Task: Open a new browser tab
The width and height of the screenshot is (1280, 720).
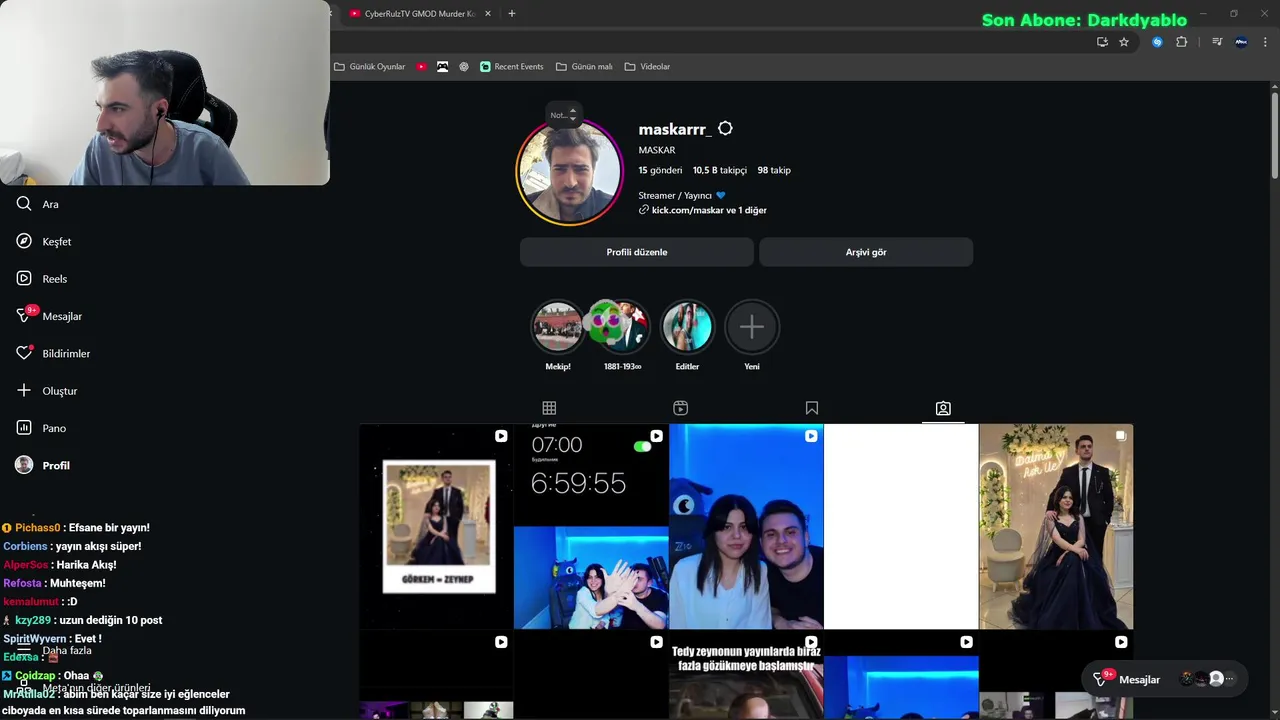Action: click(x=512, y=14)
